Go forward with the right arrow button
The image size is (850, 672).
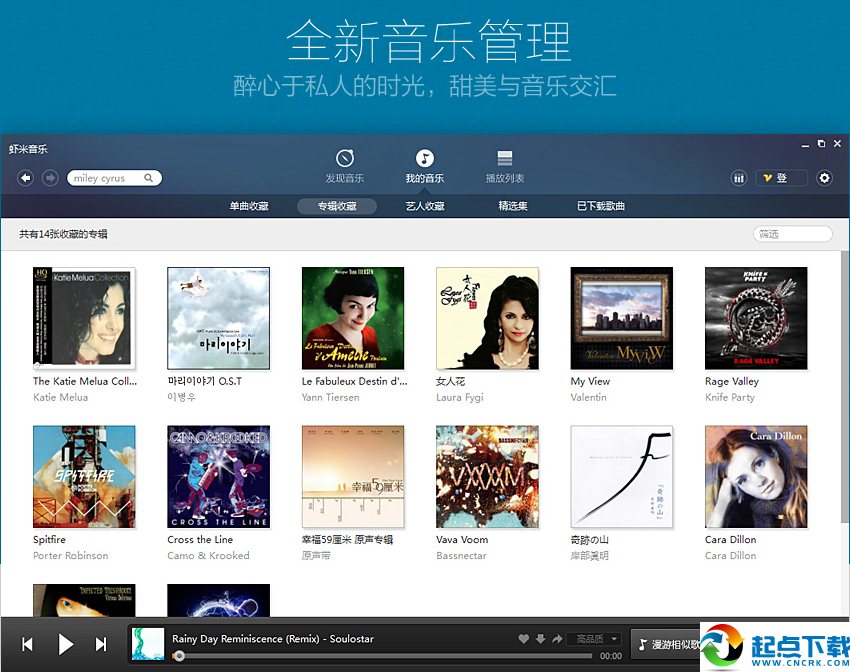tap(50, 178)
